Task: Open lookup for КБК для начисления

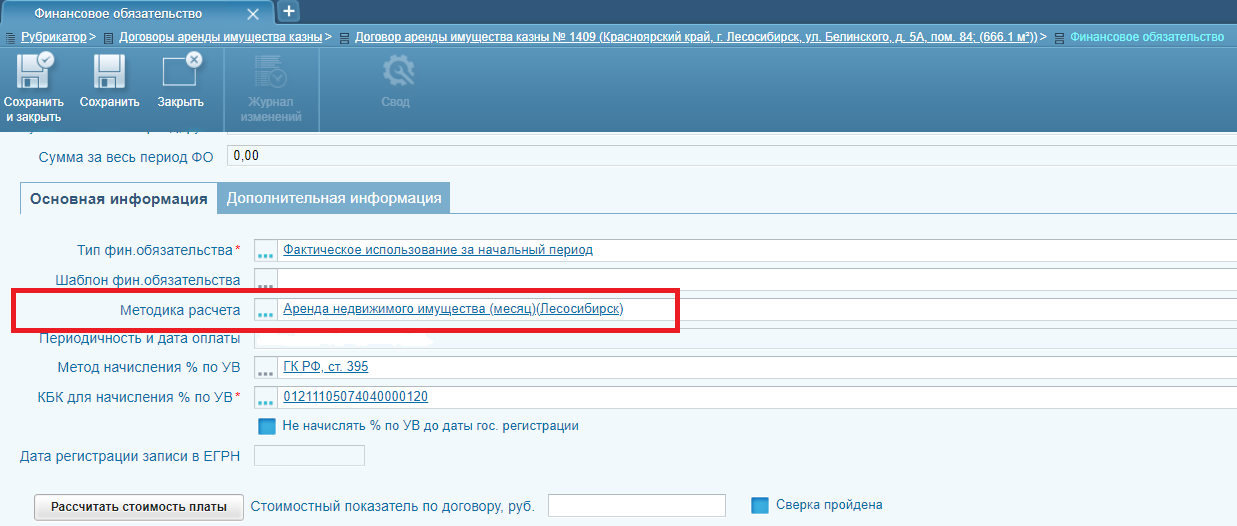Action: point(265,398)
